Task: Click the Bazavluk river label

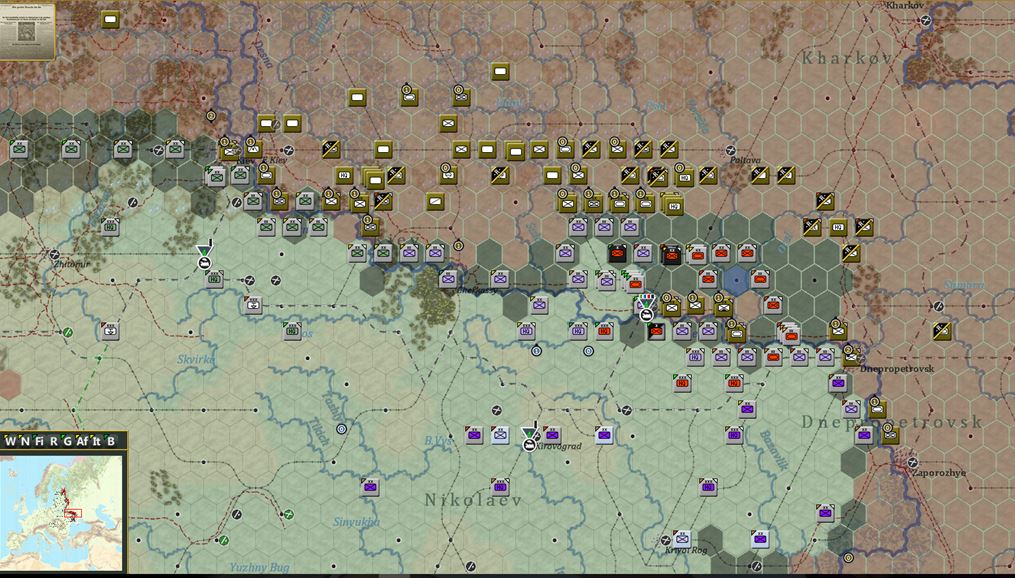Action: pos(774,450)
